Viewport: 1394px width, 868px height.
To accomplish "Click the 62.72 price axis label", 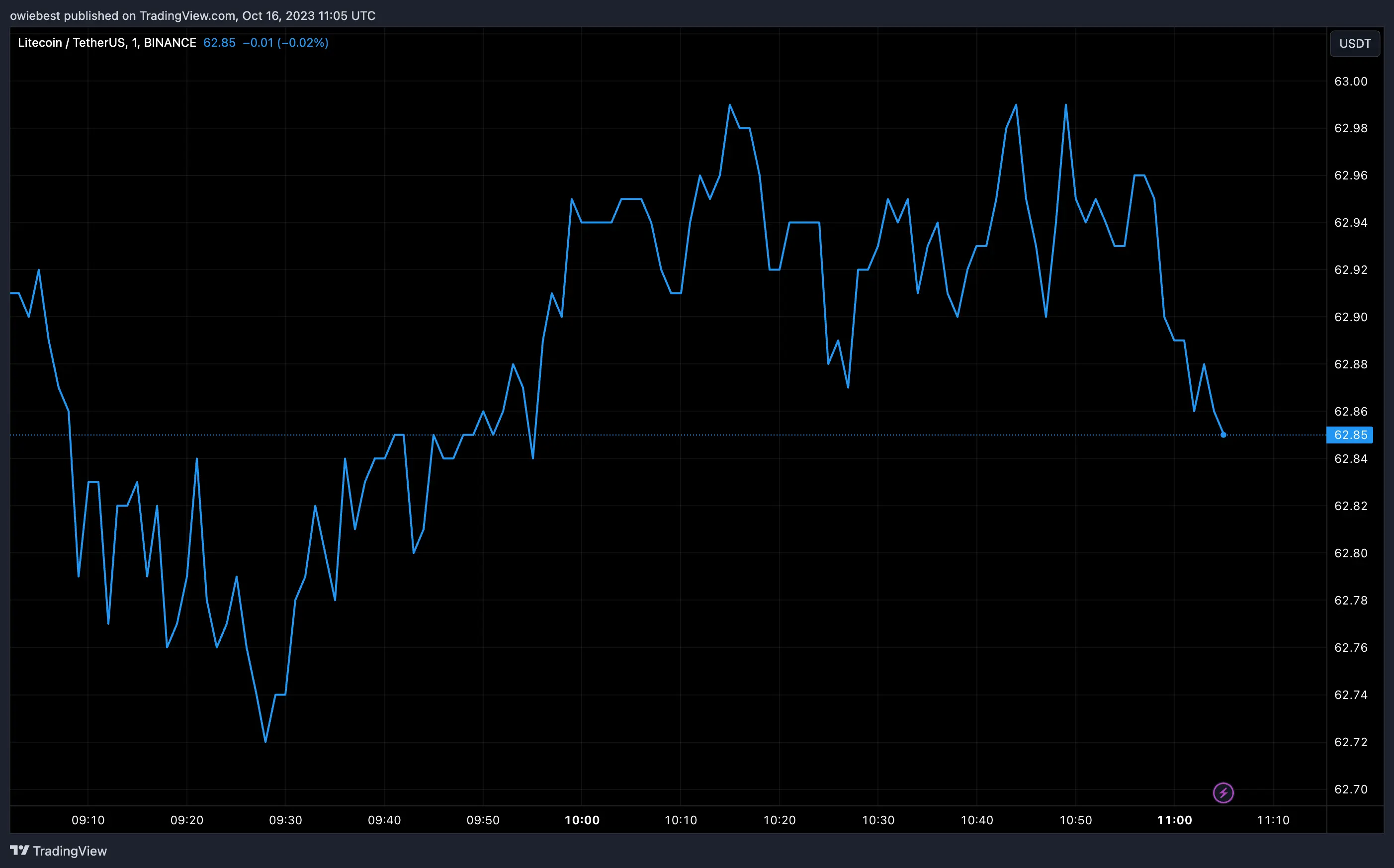I will [x=1350, y=742].
